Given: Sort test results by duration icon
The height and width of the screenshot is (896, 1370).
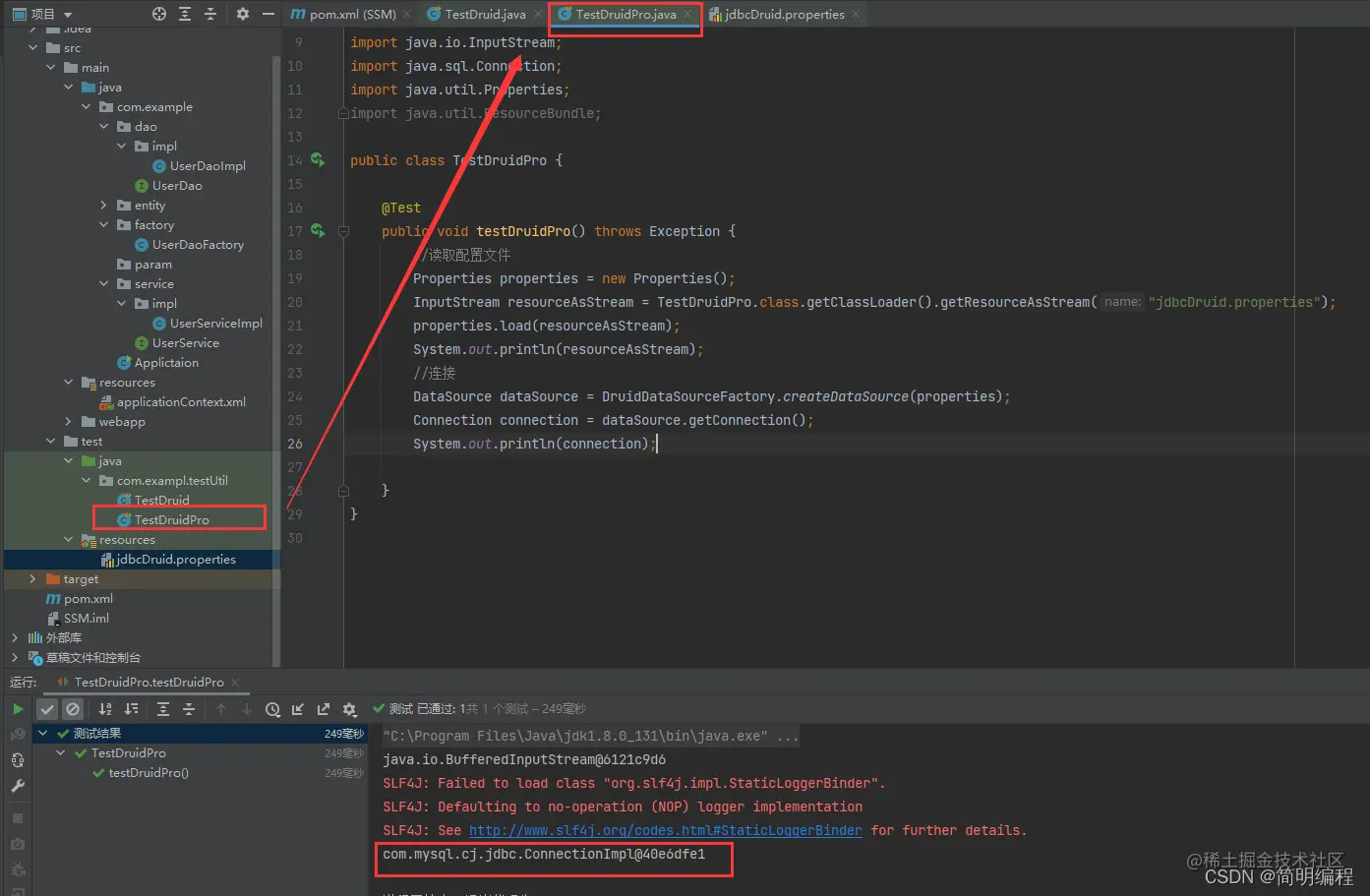Looking at the screenshot, I should click(131, 709).
